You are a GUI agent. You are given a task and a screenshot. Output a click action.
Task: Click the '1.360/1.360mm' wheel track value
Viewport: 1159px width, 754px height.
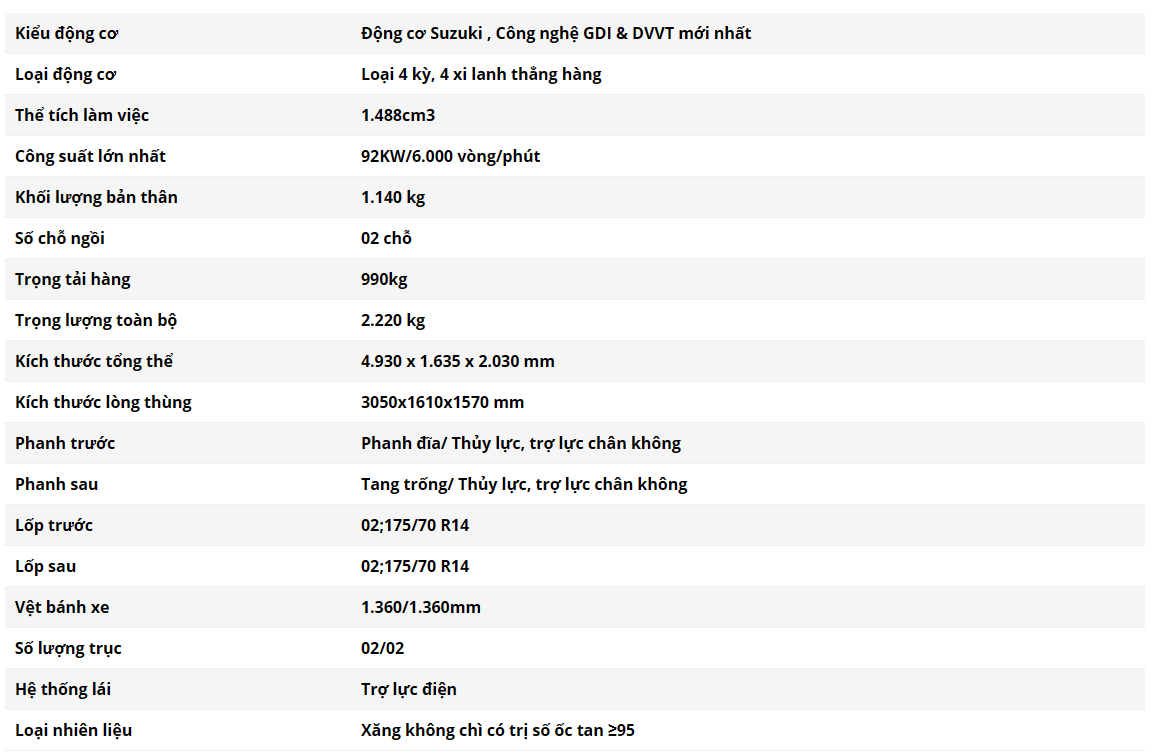pos(420,607)
